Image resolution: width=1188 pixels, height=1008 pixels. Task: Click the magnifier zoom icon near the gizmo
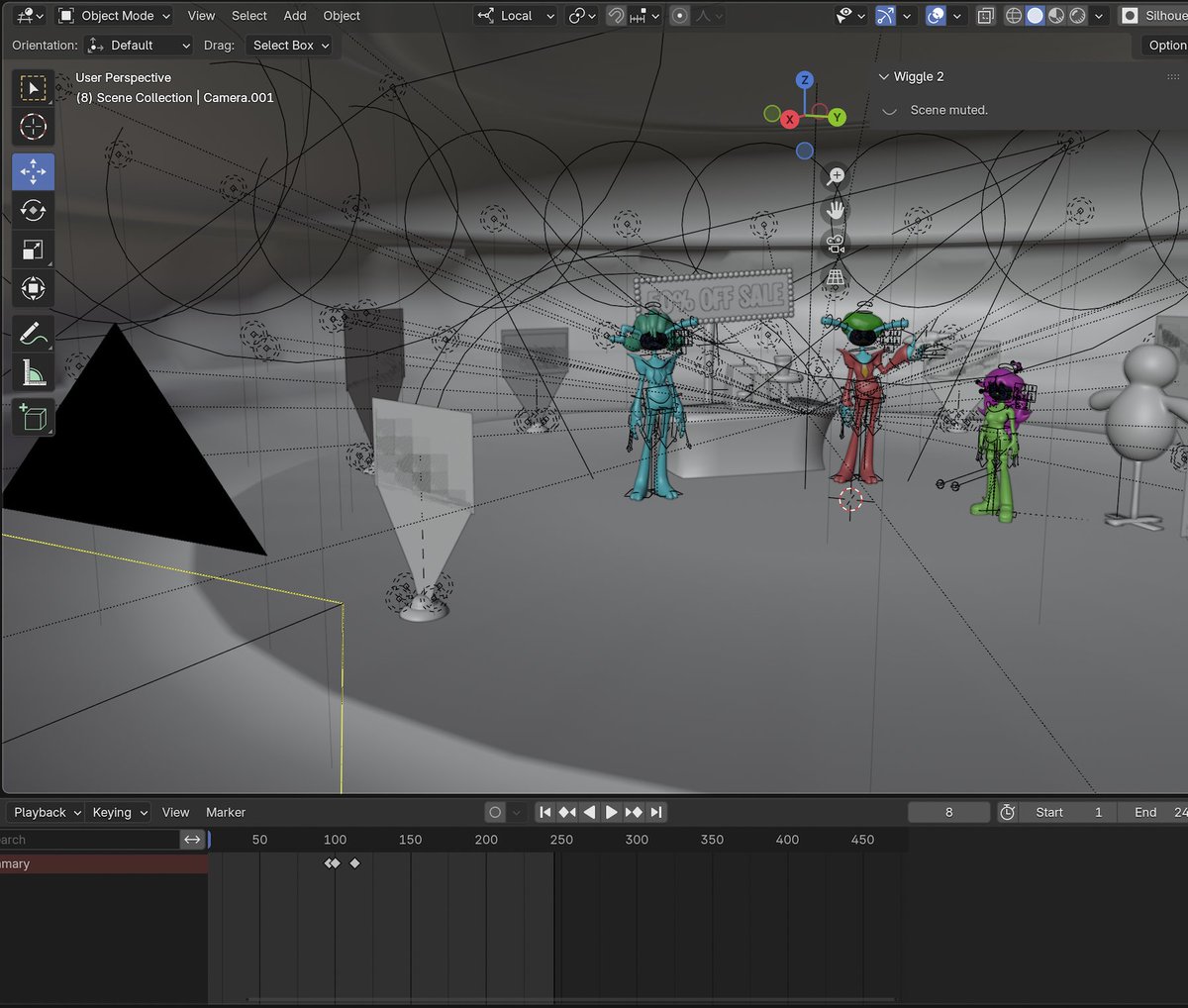(x=837, y=174)
